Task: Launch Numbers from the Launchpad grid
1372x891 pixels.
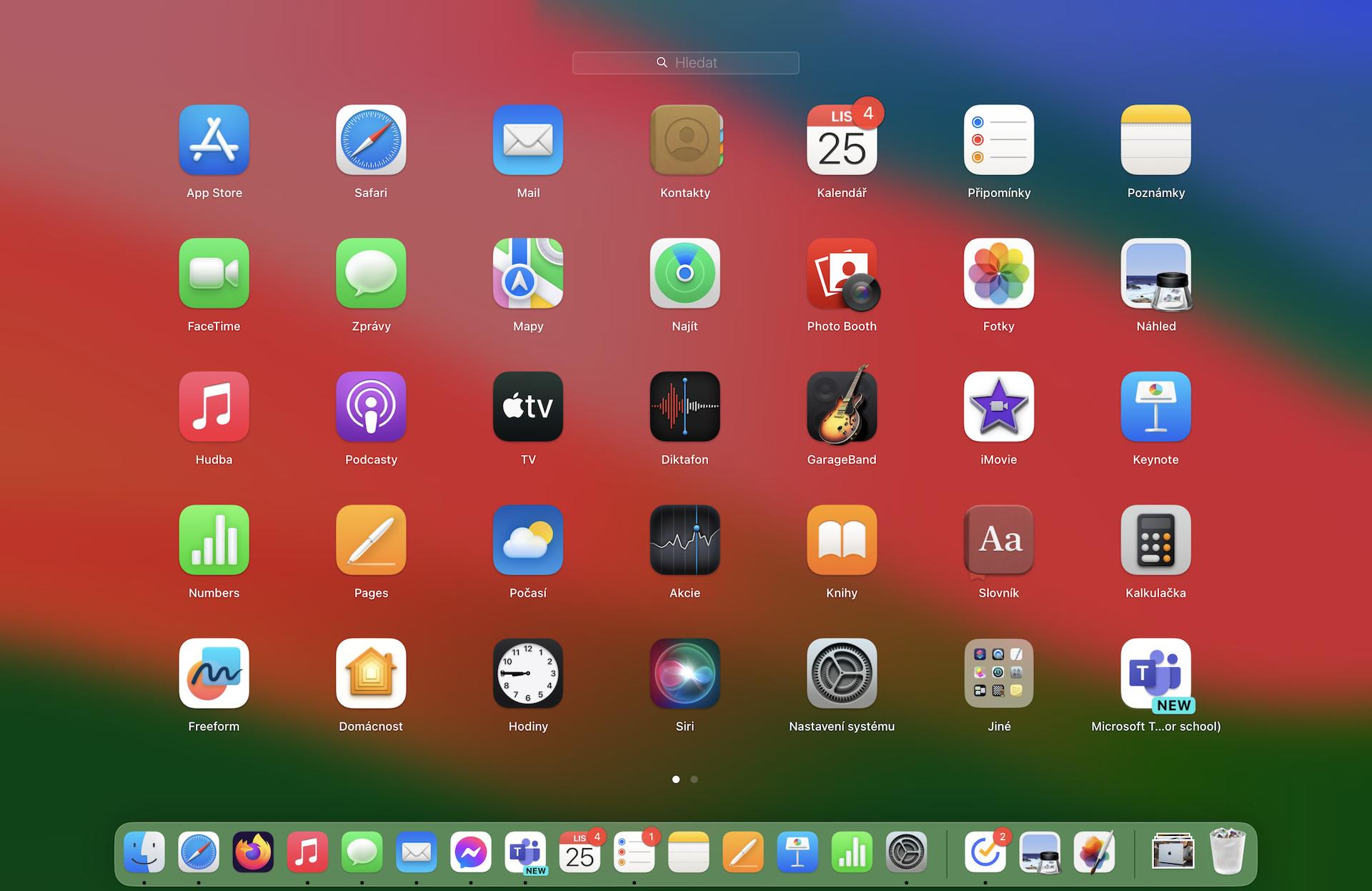Action: pos(214,540)
